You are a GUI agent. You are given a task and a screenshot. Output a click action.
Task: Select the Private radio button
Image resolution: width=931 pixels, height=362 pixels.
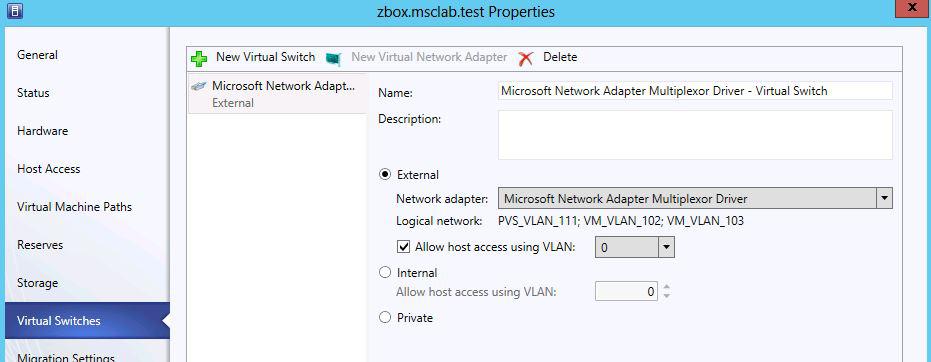point(385,317)
